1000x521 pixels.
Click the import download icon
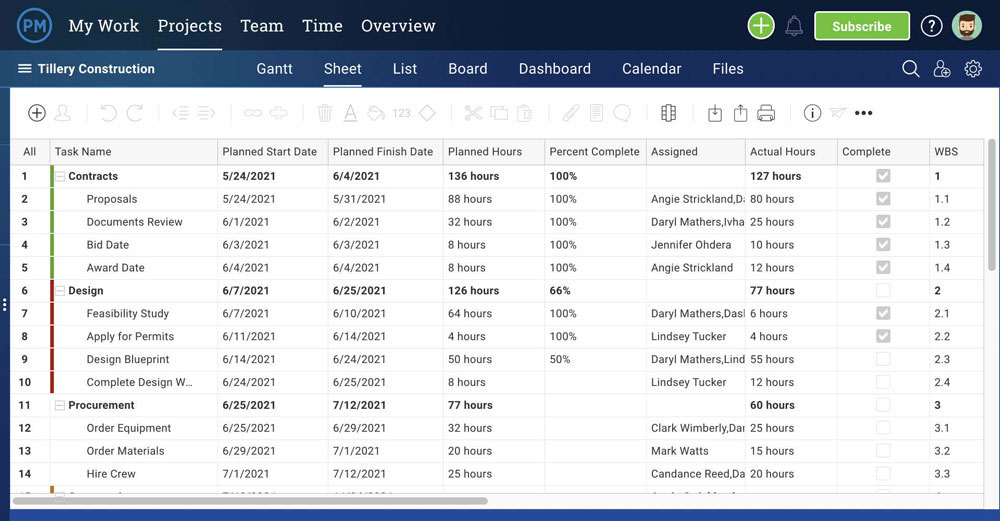click(715, 113)
